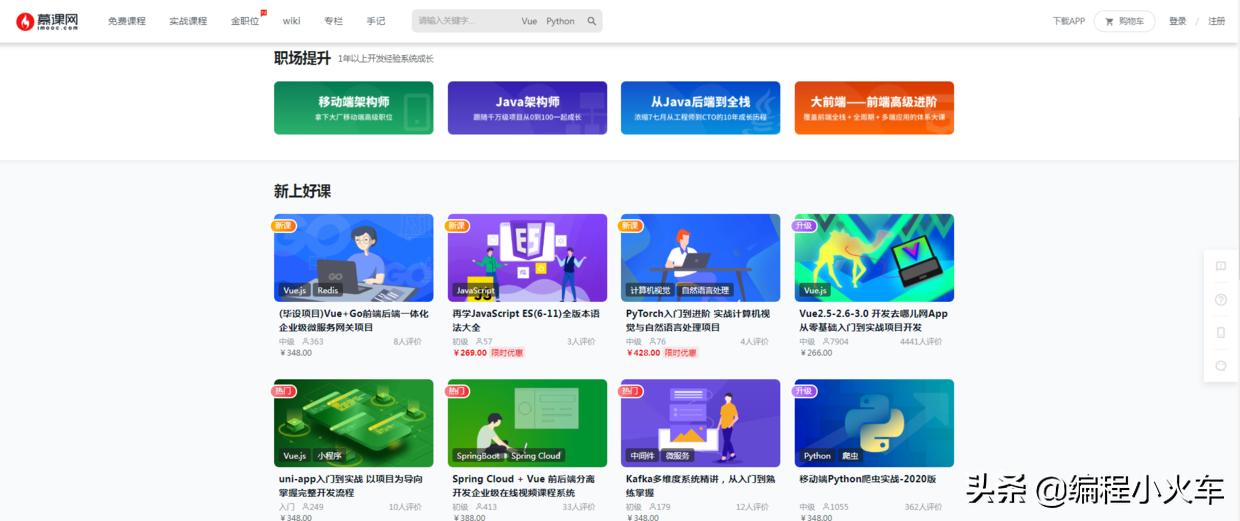This screenshot has height=521, width=1240.
Task: Open Vue+Go 微服务网关 course thumbnail
Action: (x=354, y=258)
